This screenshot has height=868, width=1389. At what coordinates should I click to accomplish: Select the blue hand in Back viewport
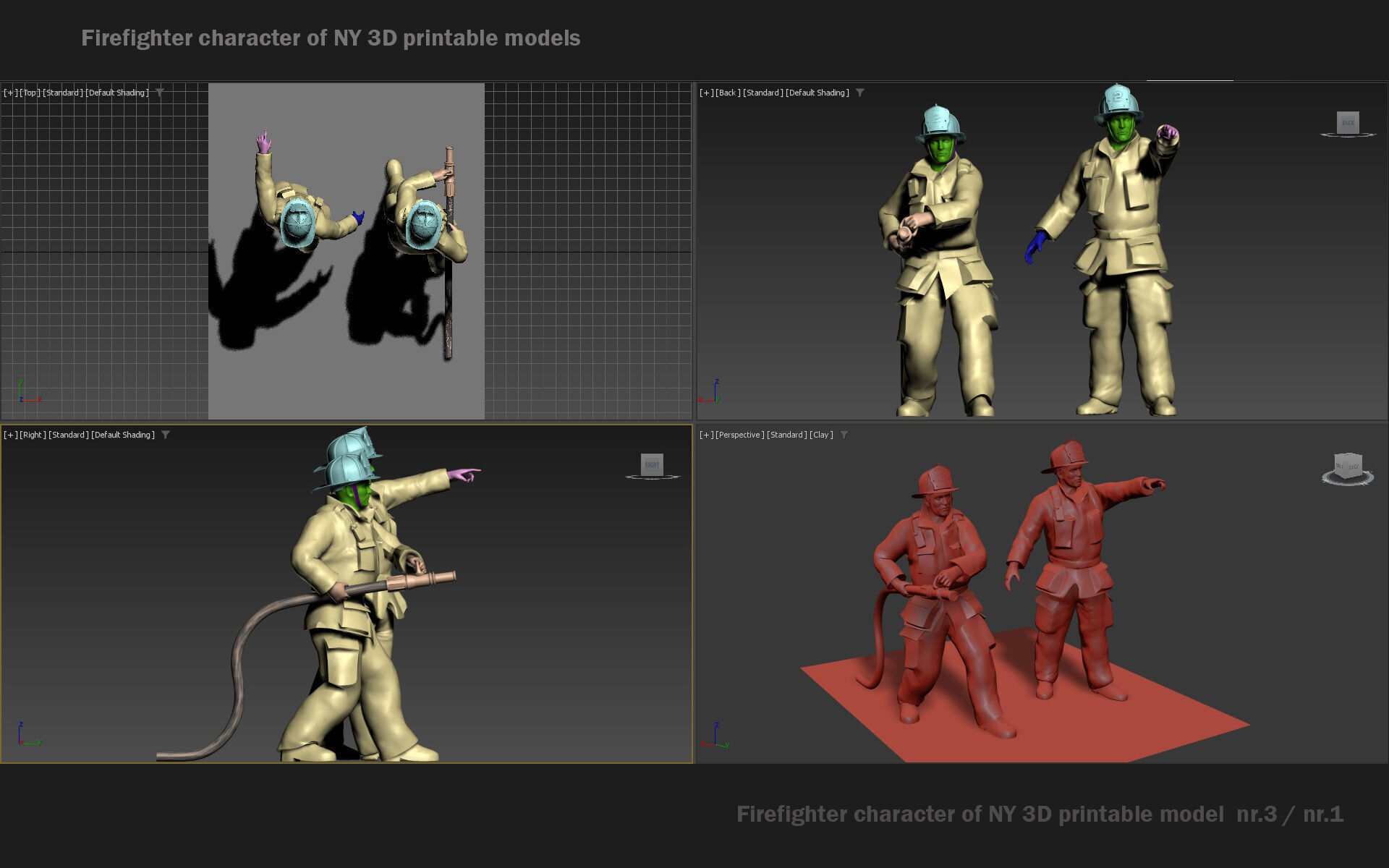tap(1035, 247)
